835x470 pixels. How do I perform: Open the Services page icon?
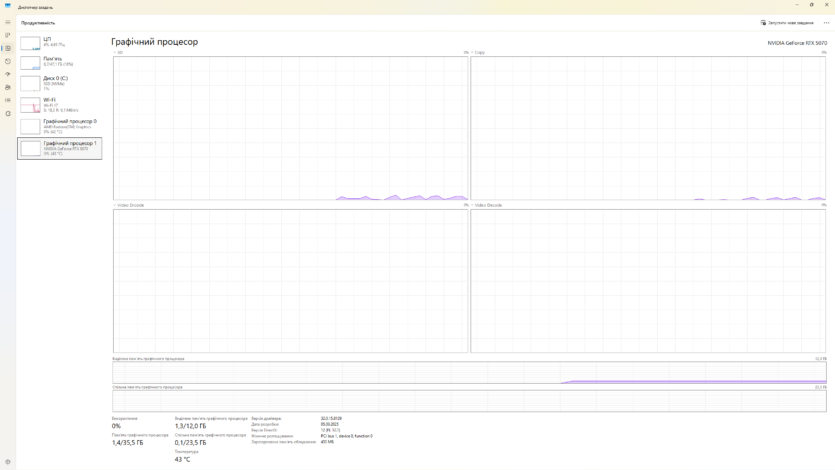point(8,113)
